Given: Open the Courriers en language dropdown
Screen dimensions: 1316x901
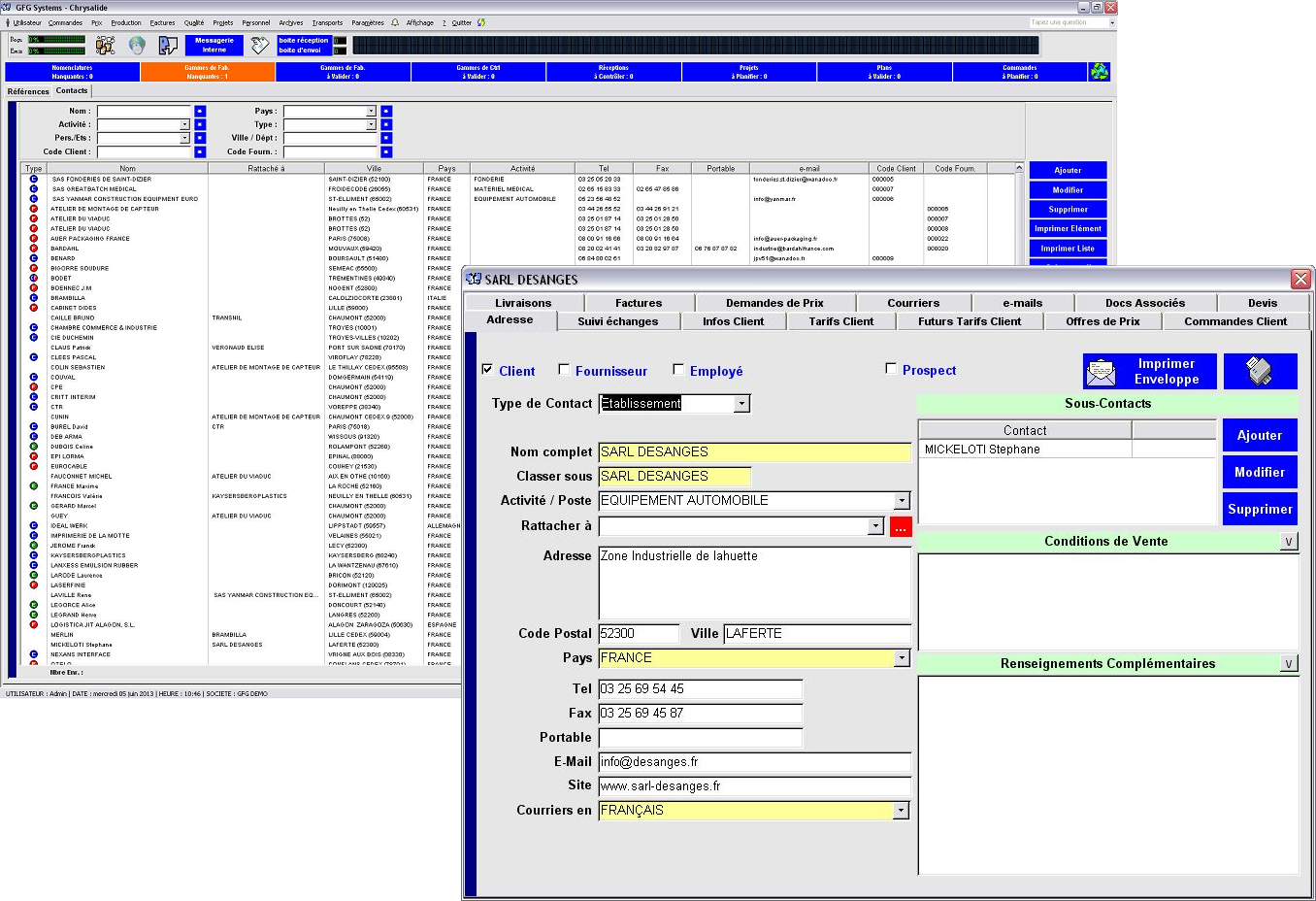Looking at the screenshot, I should pyautogui.click(x=902, y=811).
